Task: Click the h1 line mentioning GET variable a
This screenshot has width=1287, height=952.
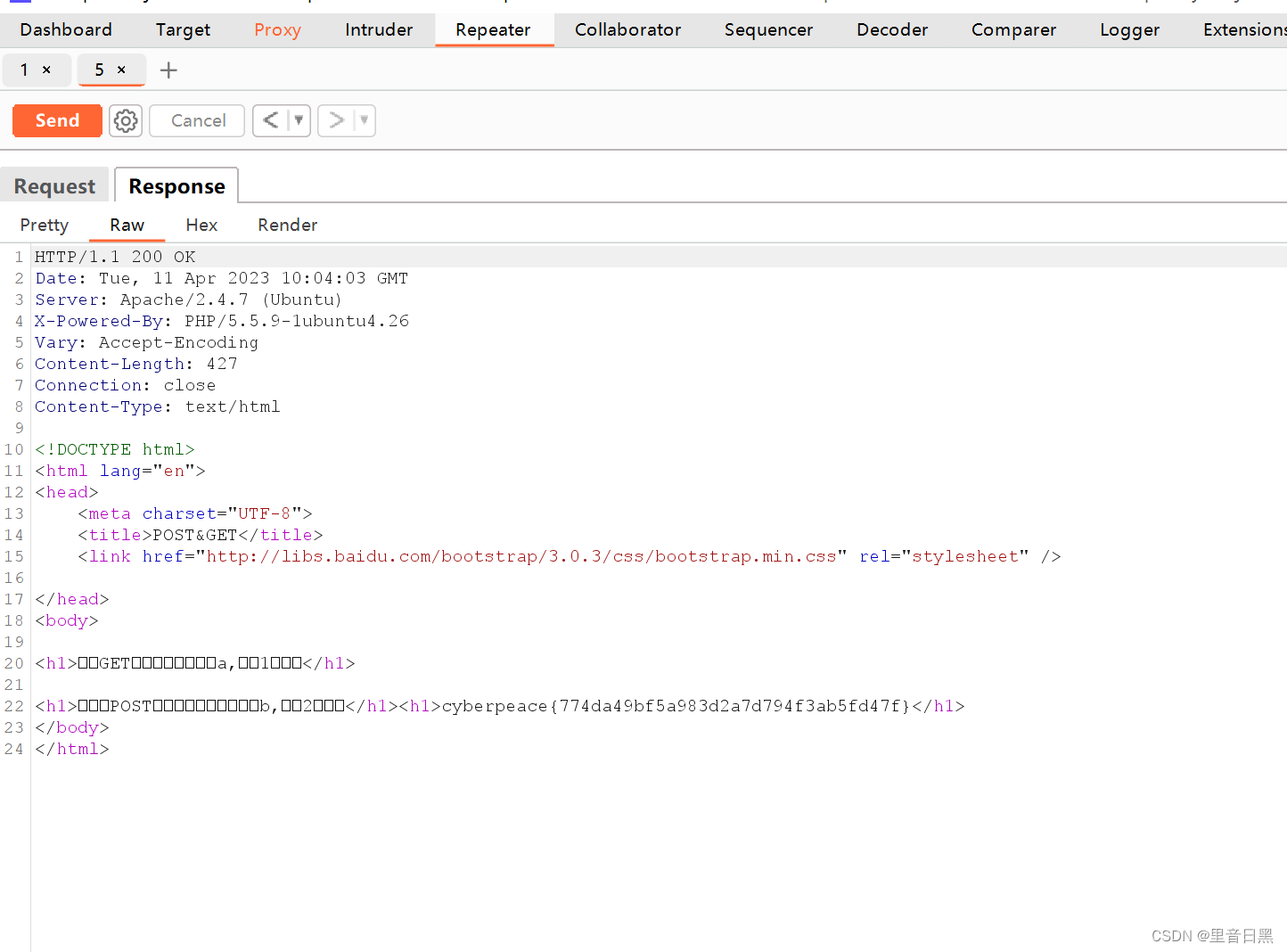Action: [195, 663]
